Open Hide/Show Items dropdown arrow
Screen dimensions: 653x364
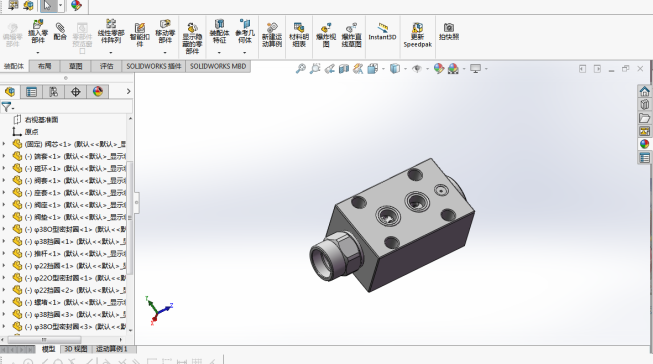pos(427,69)
